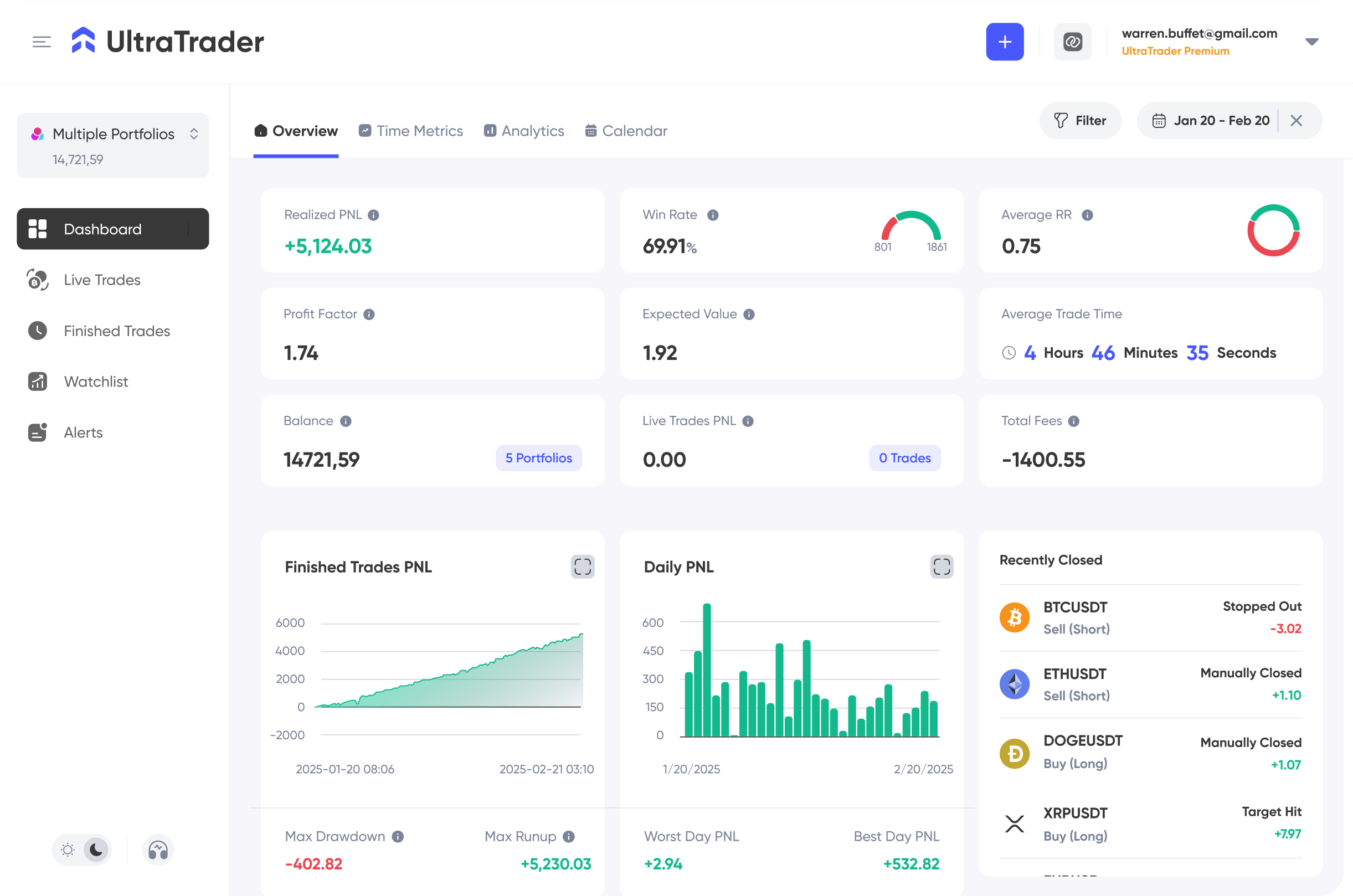Clear the Jan 20 - Feb 20 date range
Image resolution: width=1353 pixels, height=896 pixels.
click(x=1296, y=121)
